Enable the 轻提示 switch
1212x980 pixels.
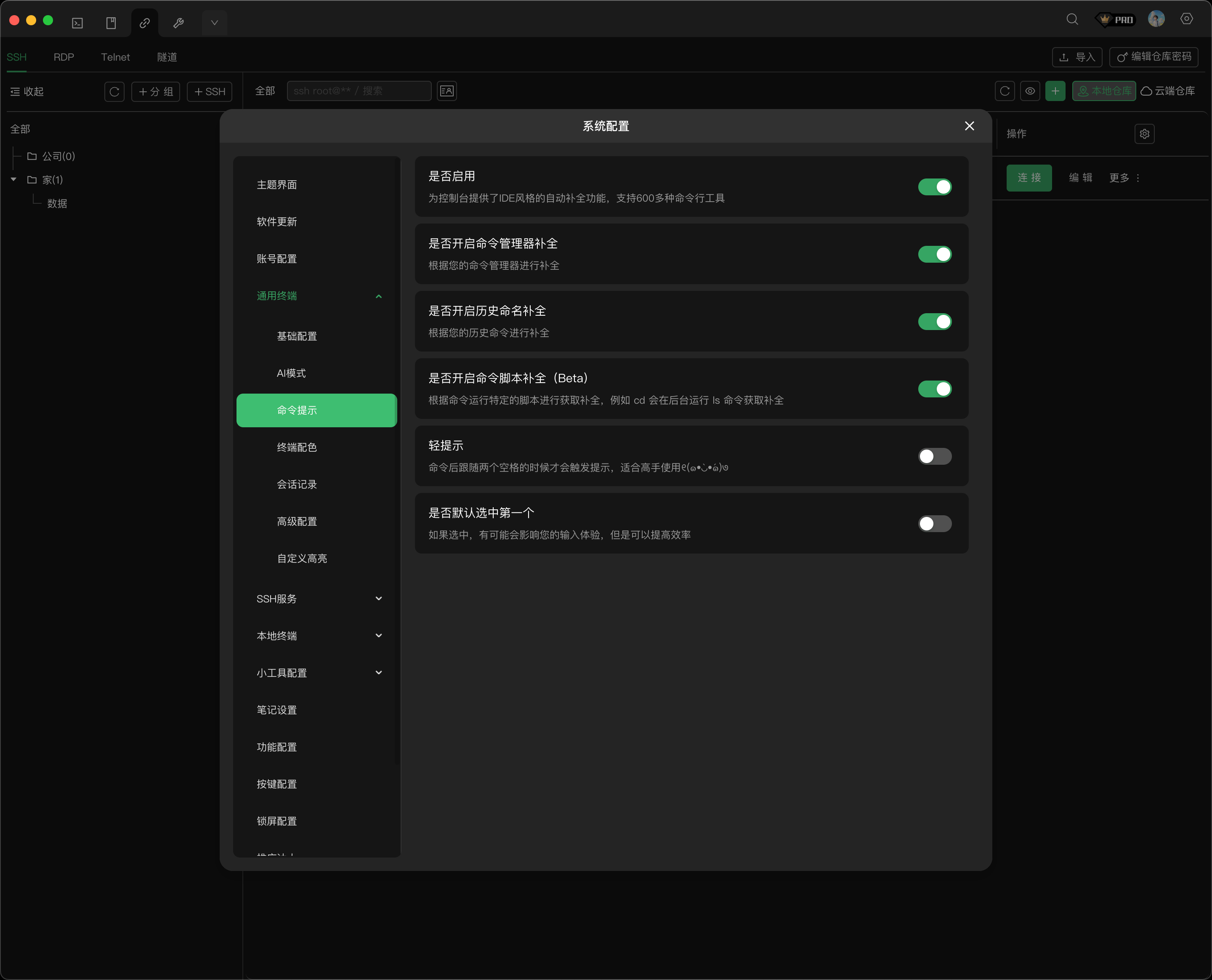click(934, 456)
